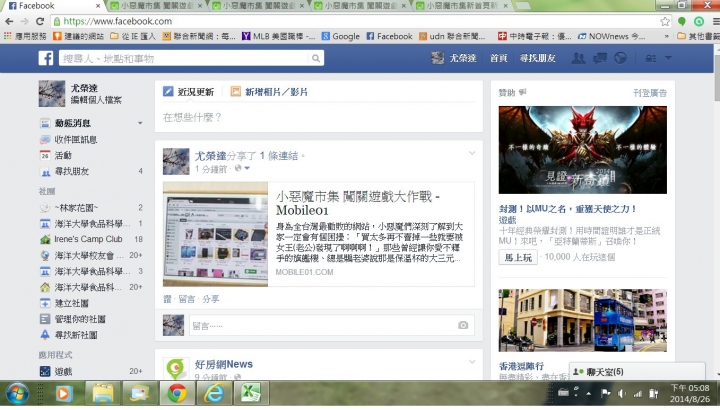Click the Facebook search input field
Screen dimensions: 720x410
(x=184, y=58)
